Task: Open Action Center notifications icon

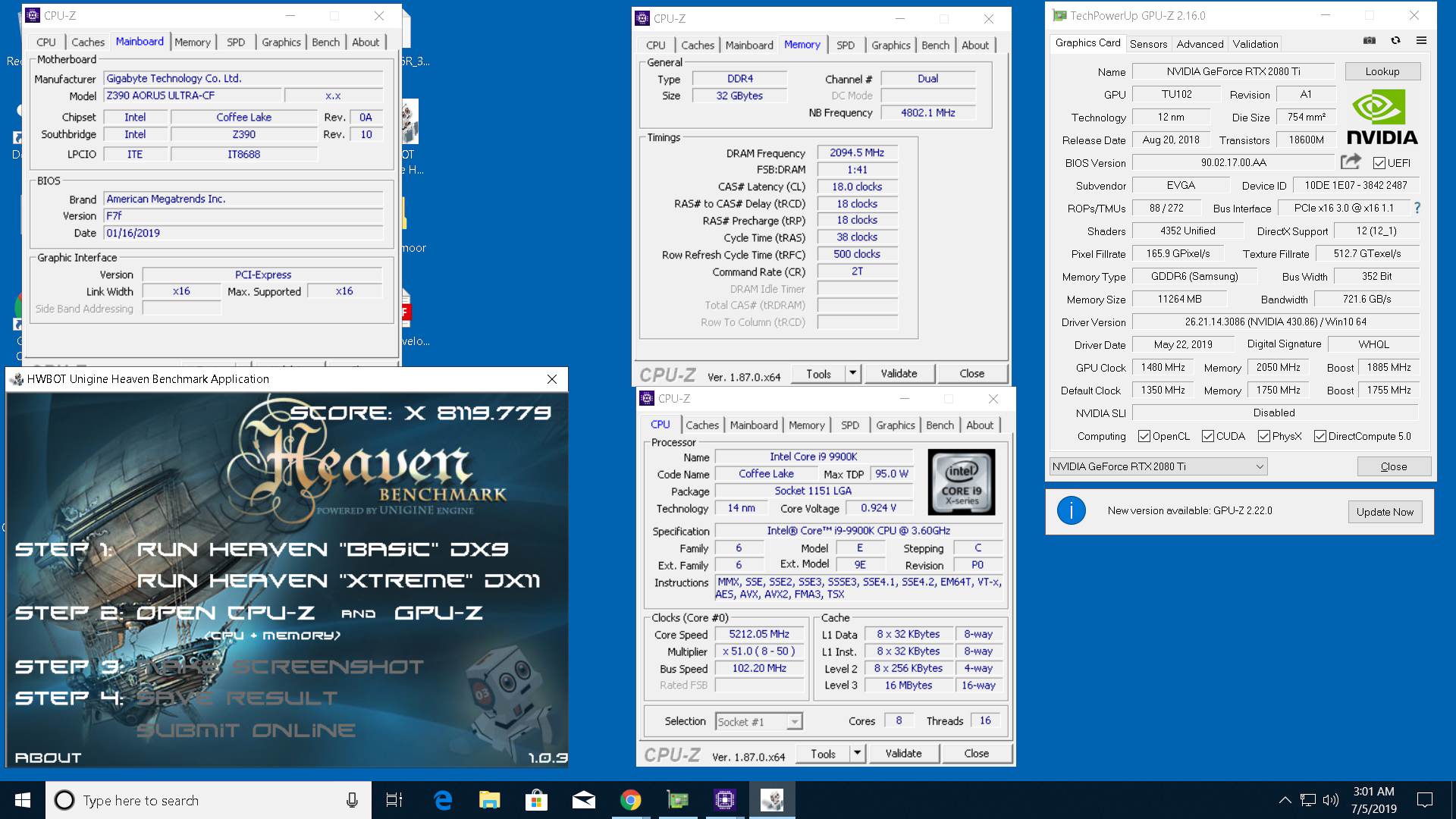Action: tap(1425, 800)
